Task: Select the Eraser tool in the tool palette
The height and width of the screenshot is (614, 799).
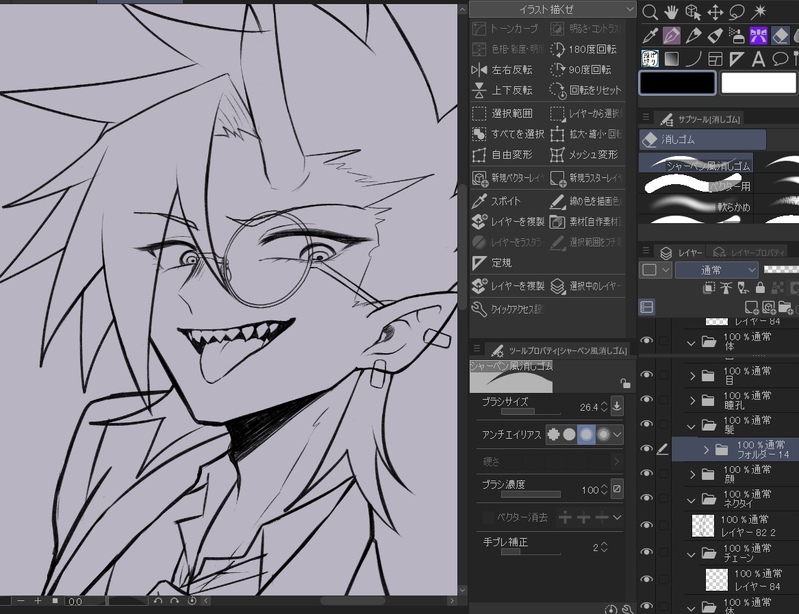Action: 780,36
